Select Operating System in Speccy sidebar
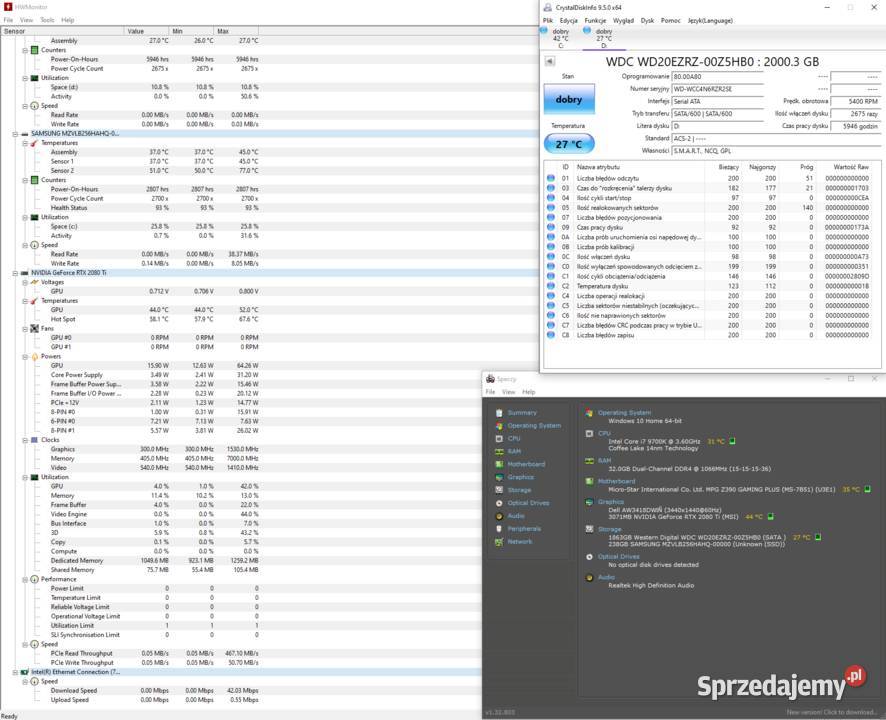The width and height of the screenshot is (886, 720). 534,426
